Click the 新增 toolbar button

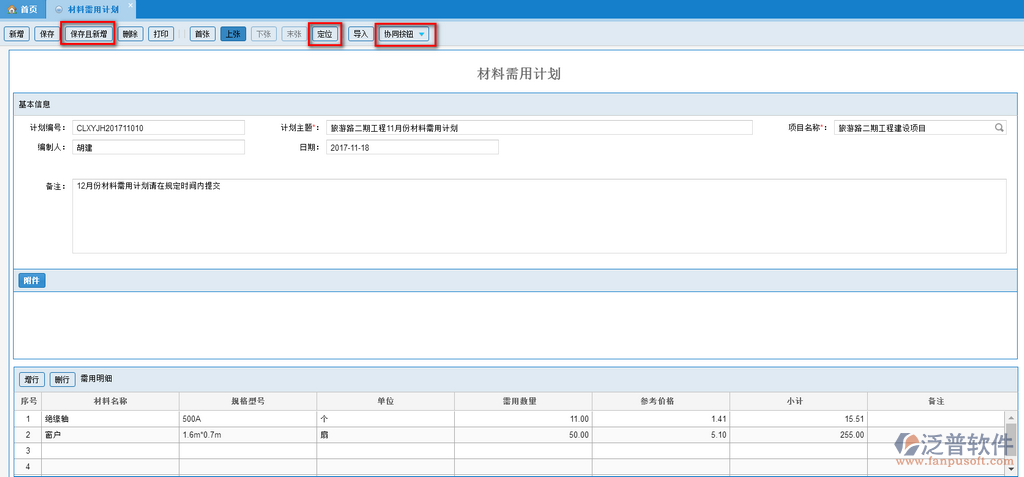pos(17,34)
